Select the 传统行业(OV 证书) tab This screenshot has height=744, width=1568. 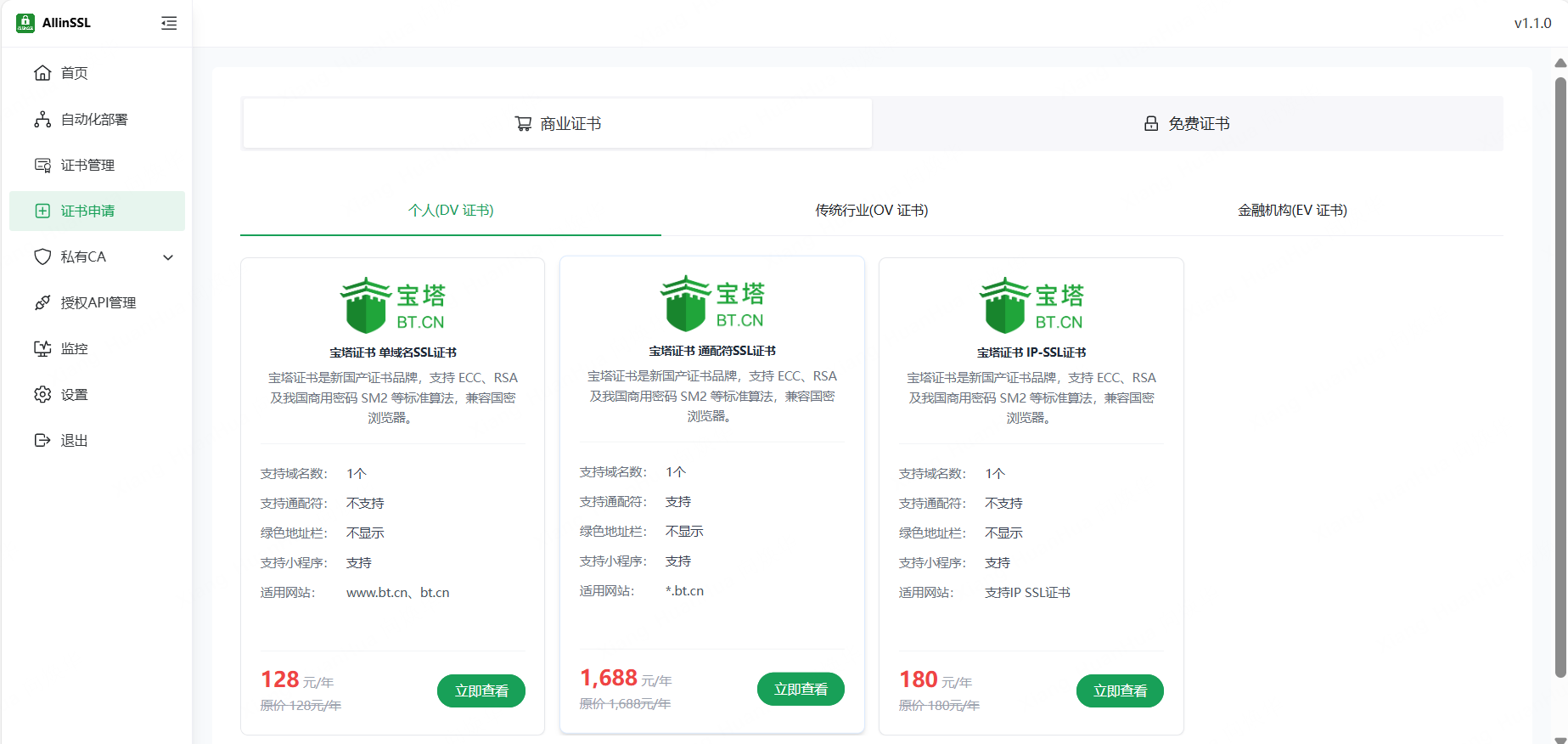(x=872, y=211)
